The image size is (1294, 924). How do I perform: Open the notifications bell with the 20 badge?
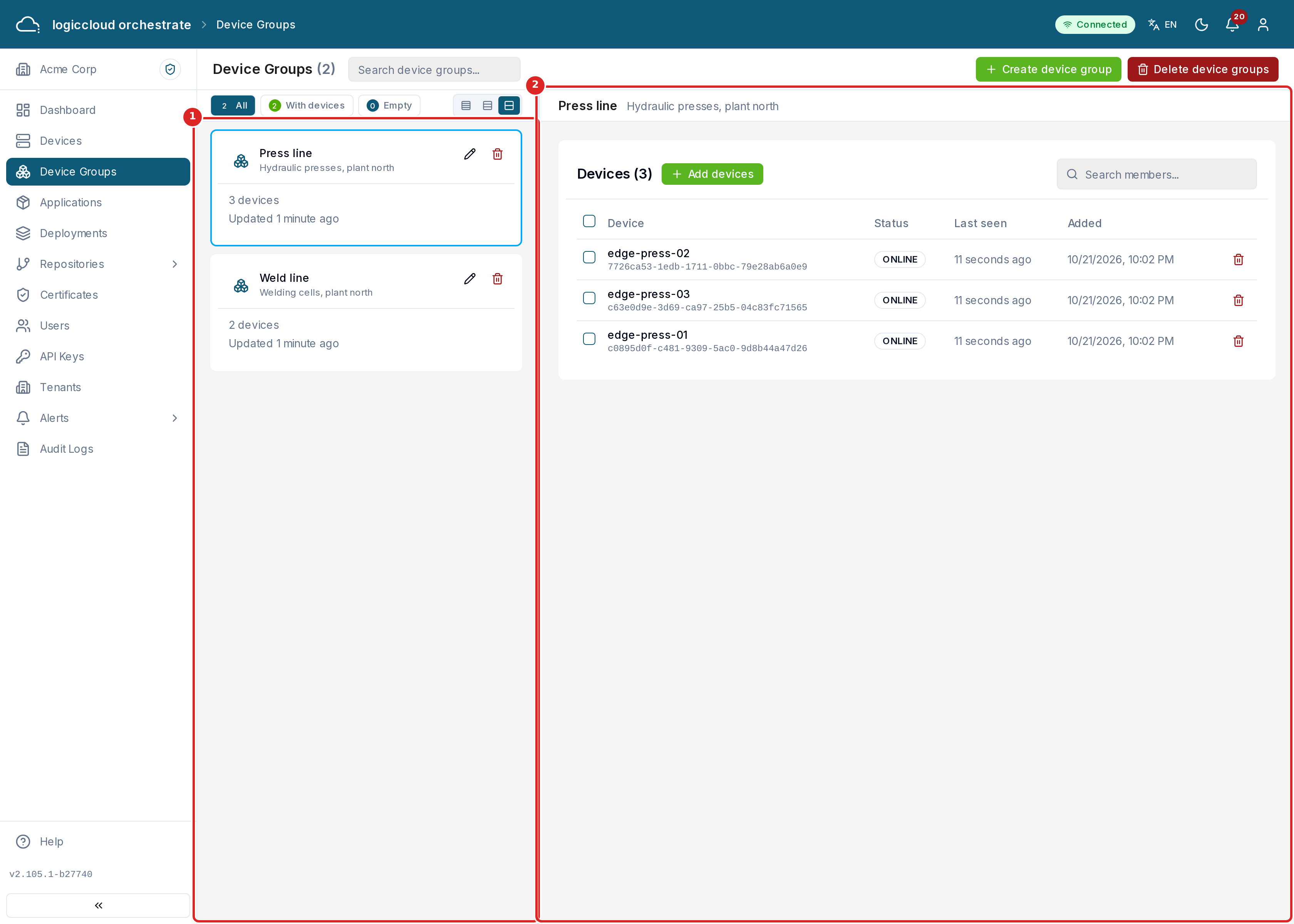click(1232, 25)
